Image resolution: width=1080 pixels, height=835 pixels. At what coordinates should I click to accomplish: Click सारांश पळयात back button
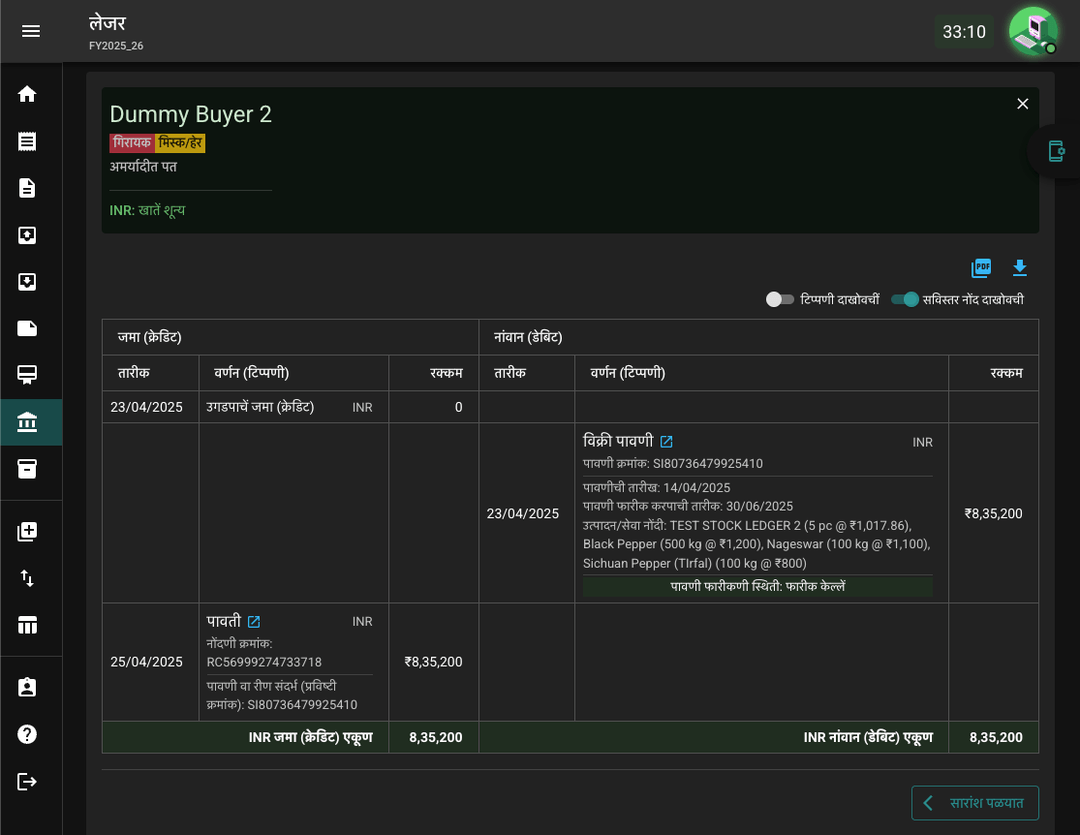(975, 803)
